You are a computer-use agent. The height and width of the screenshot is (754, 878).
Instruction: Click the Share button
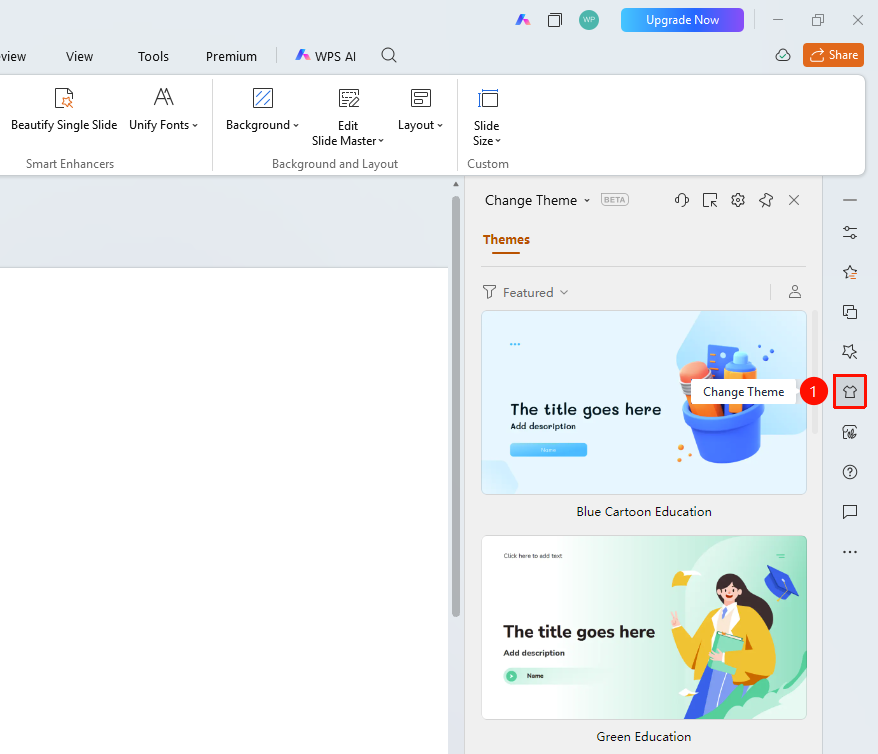pos(833,55)
